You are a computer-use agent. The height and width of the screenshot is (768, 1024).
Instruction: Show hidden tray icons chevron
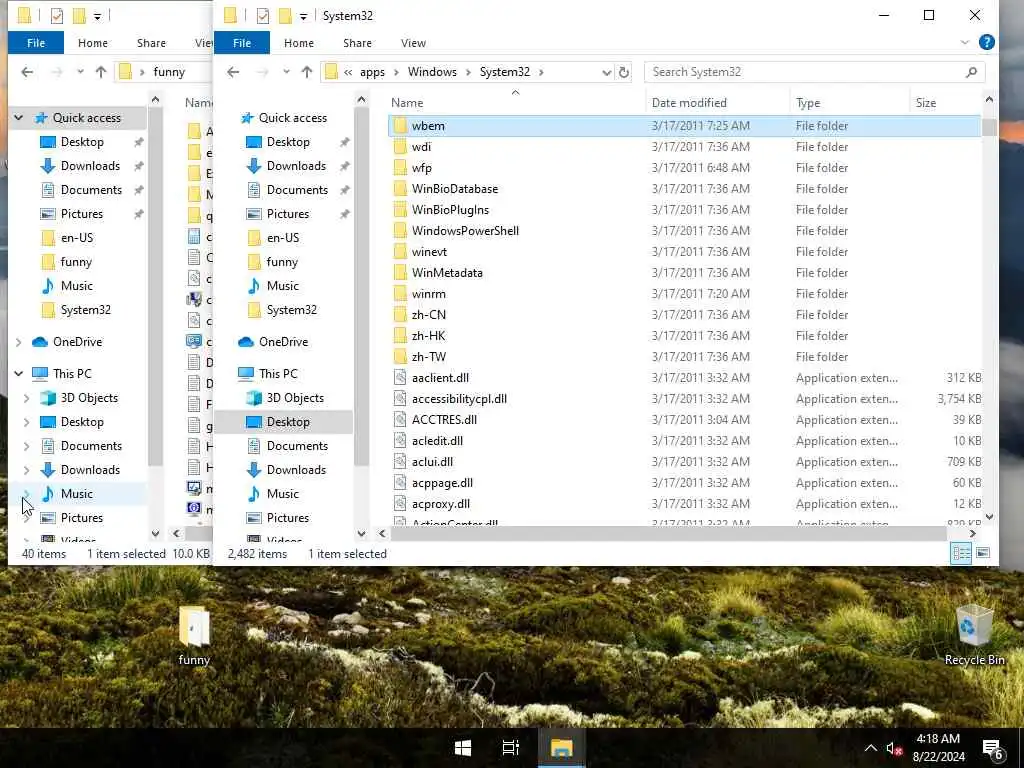tap(870, 748)
